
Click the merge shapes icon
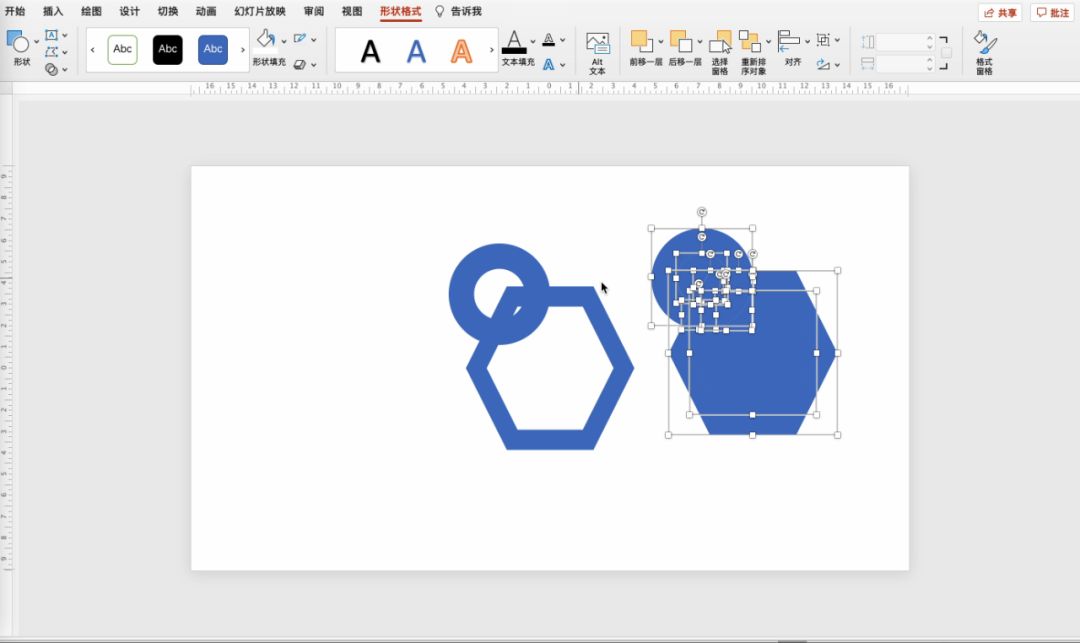pos(52,69)
